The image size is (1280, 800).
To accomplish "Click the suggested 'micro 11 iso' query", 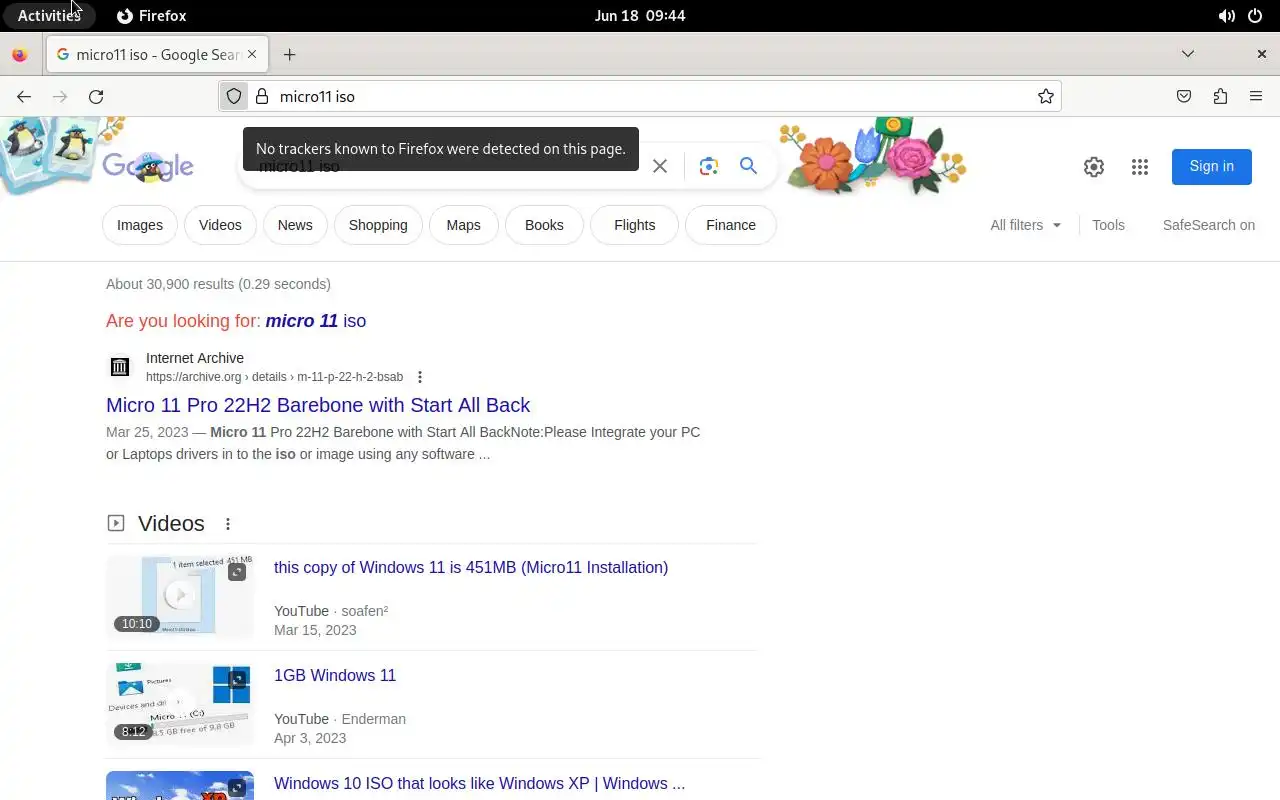I will coord(316,321).
